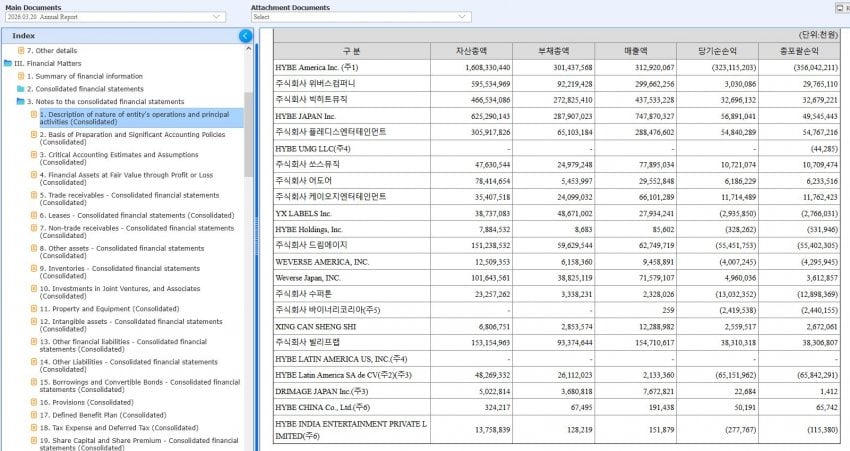
Task: Click folder icon beside 'III. Financial Matters'
Action: 8,63
